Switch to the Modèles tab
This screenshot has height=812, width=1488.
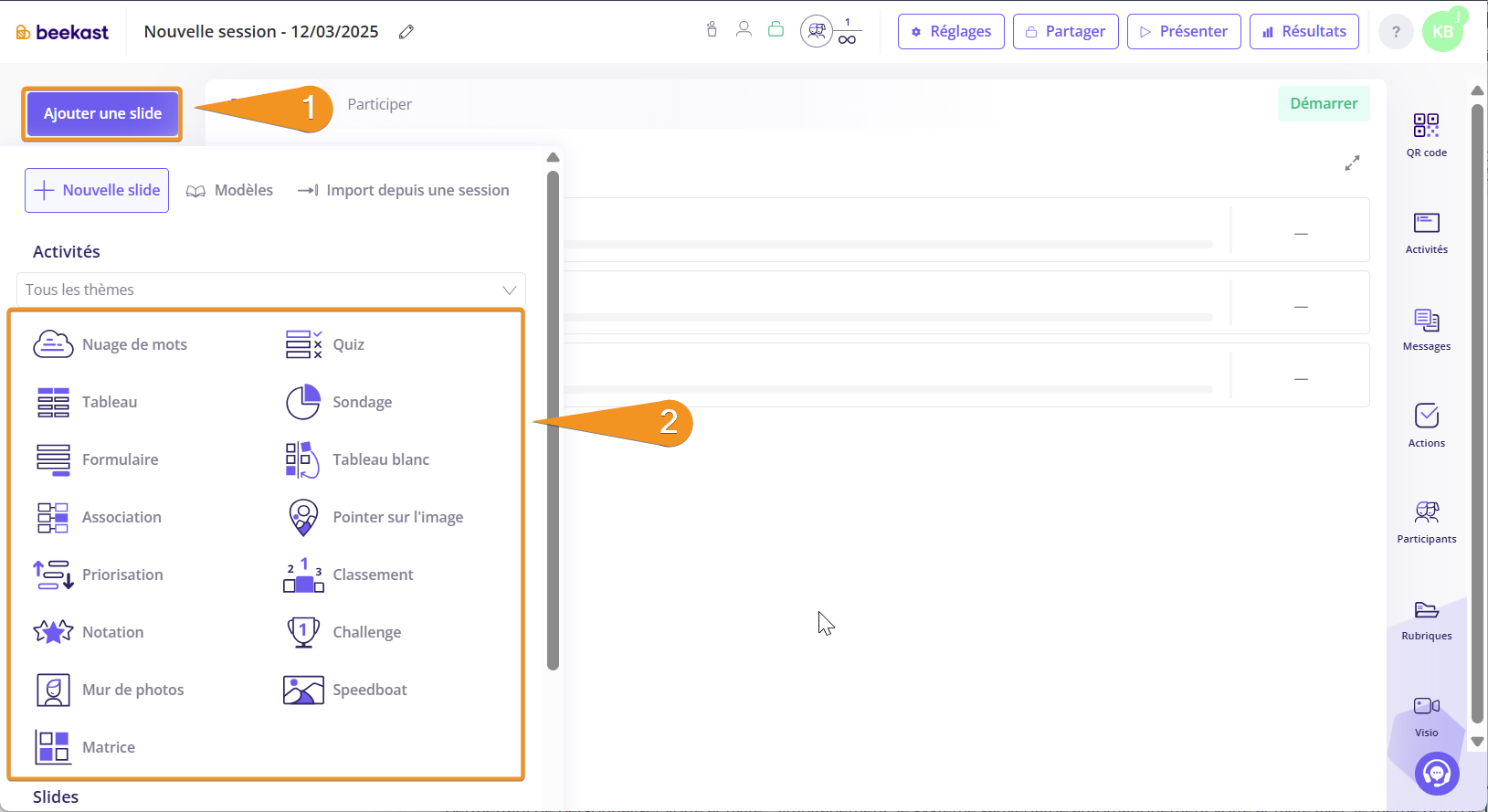[x=230, y=190]
